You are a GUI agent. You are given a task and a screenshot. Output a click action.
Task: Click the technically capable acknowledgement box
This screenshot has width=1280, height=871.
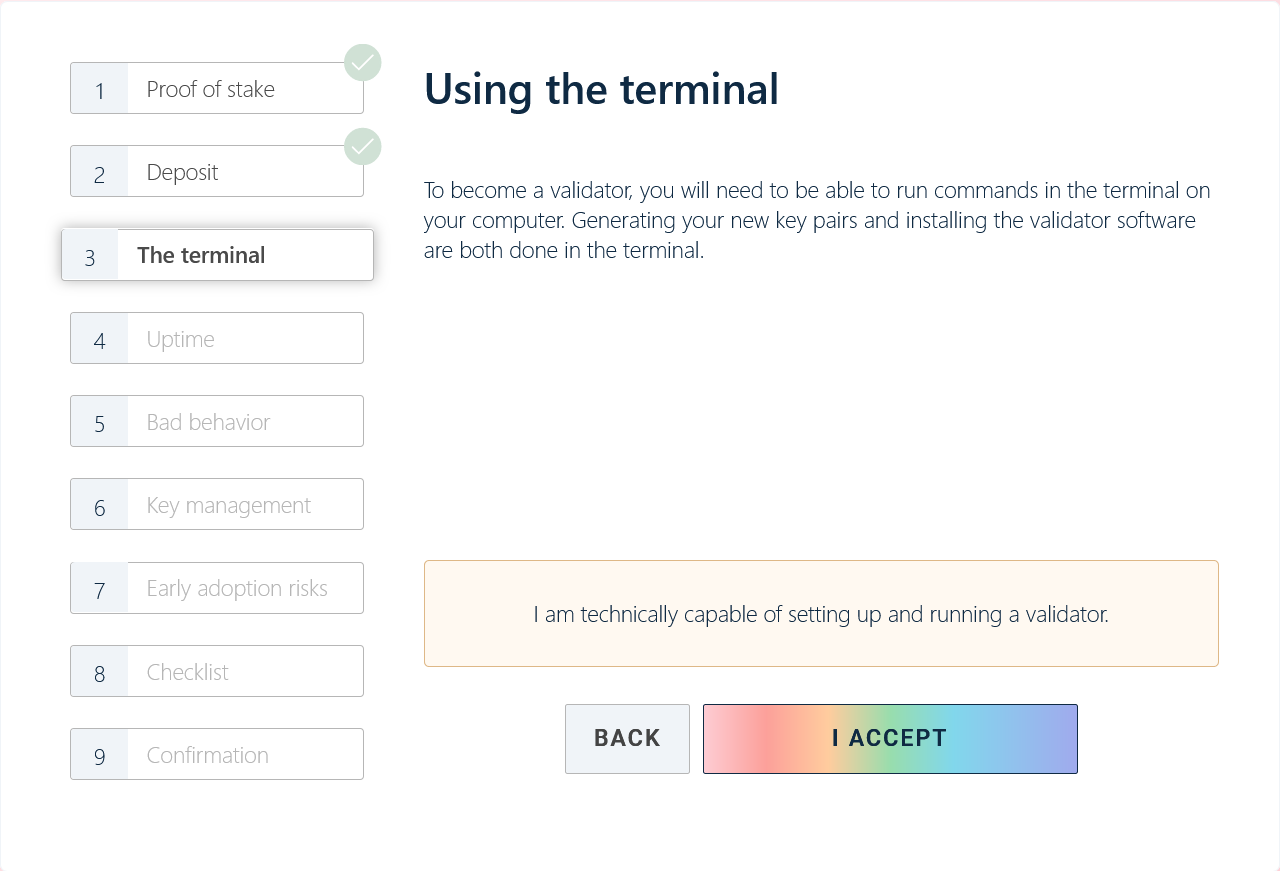[820, 614]
